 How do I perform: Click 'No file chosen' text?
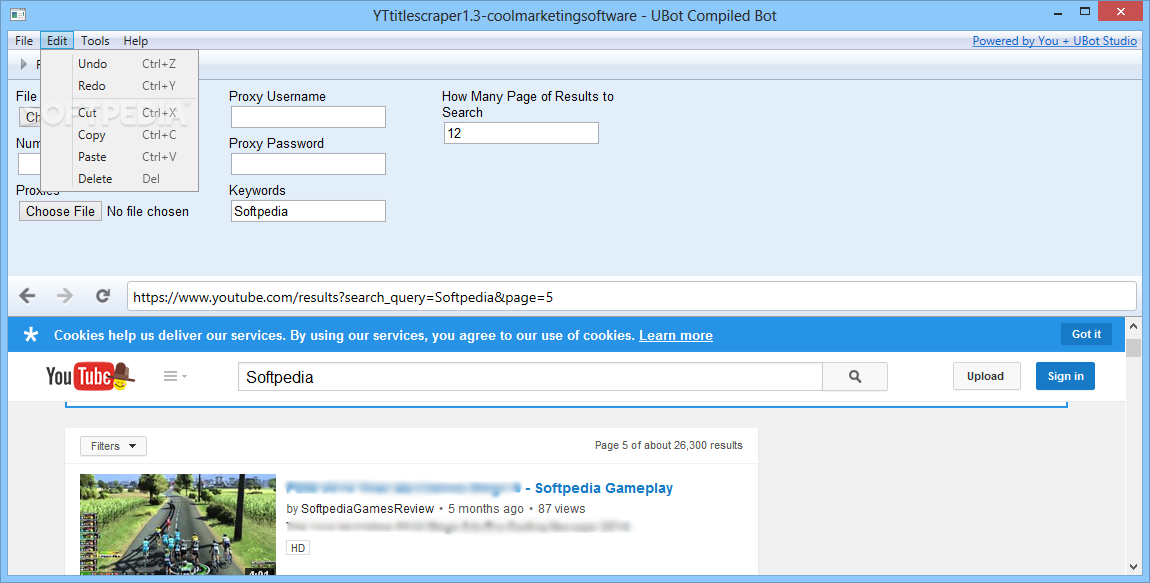point(147,211)
